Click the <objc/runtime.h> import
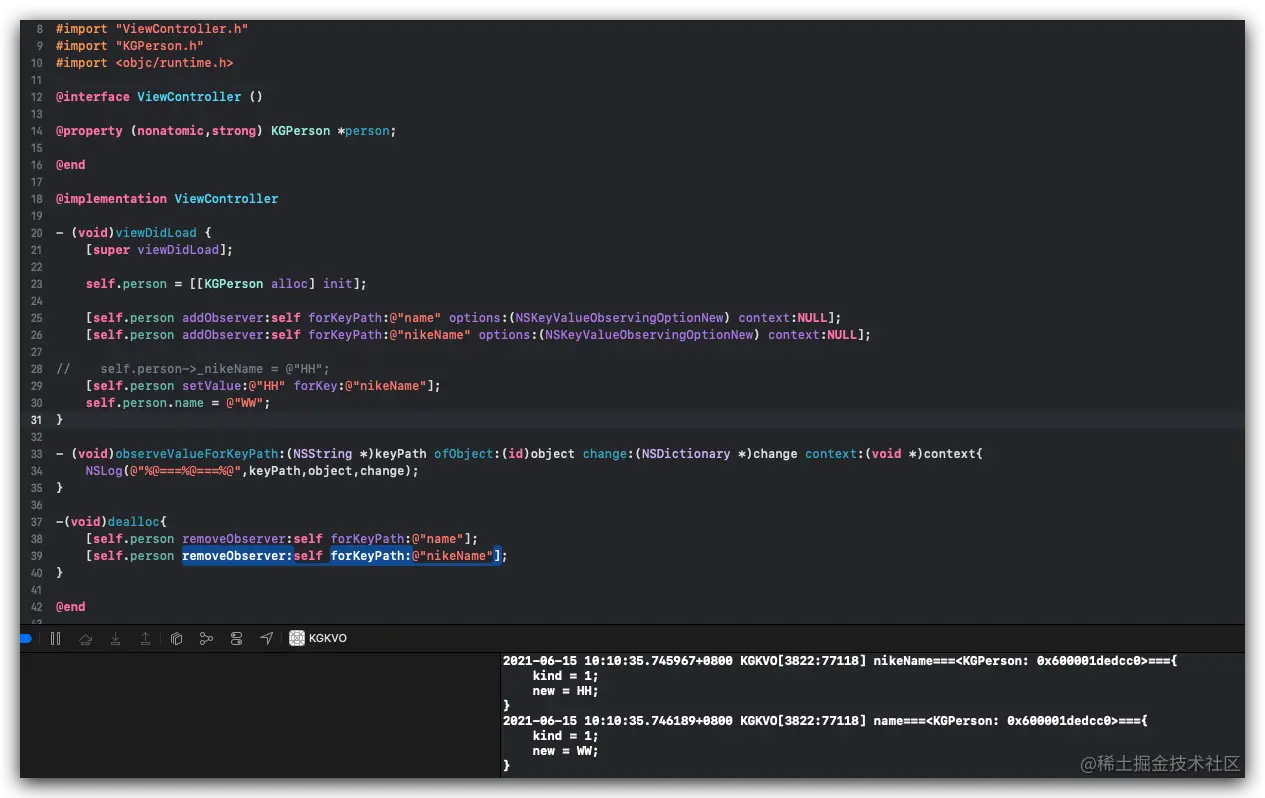The image size is (1265, 798). tap(174, 63)
